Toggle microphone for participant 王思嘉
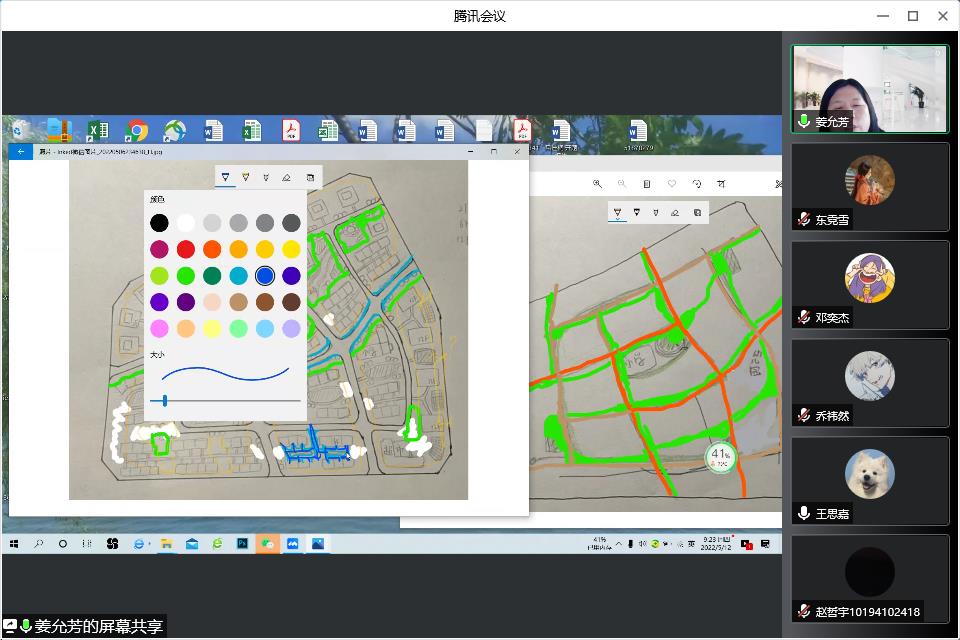 pos(803,513)
